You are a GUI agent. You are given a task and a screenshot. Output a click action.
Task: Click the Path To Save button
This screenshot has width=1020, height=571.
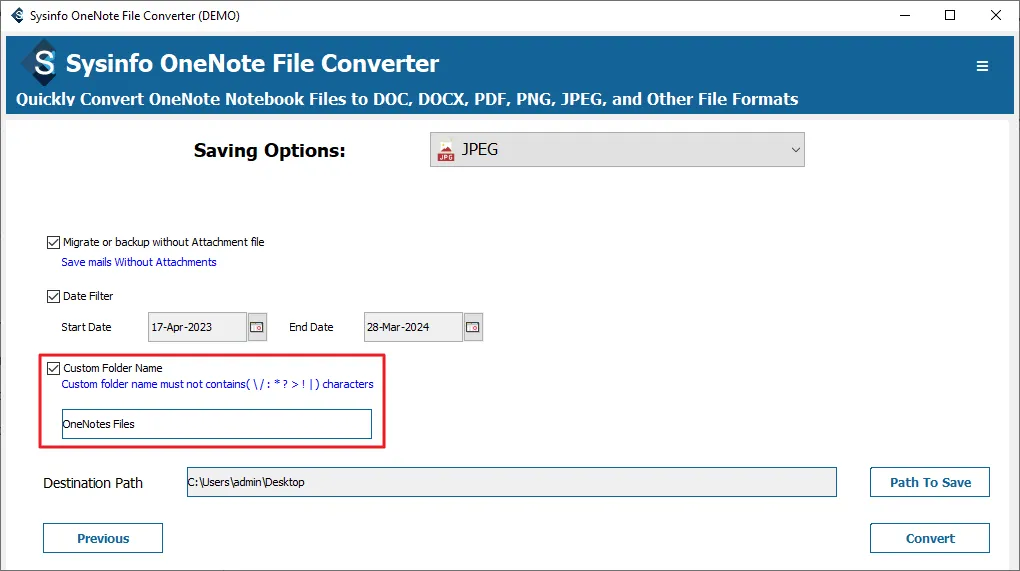(930, 482)
